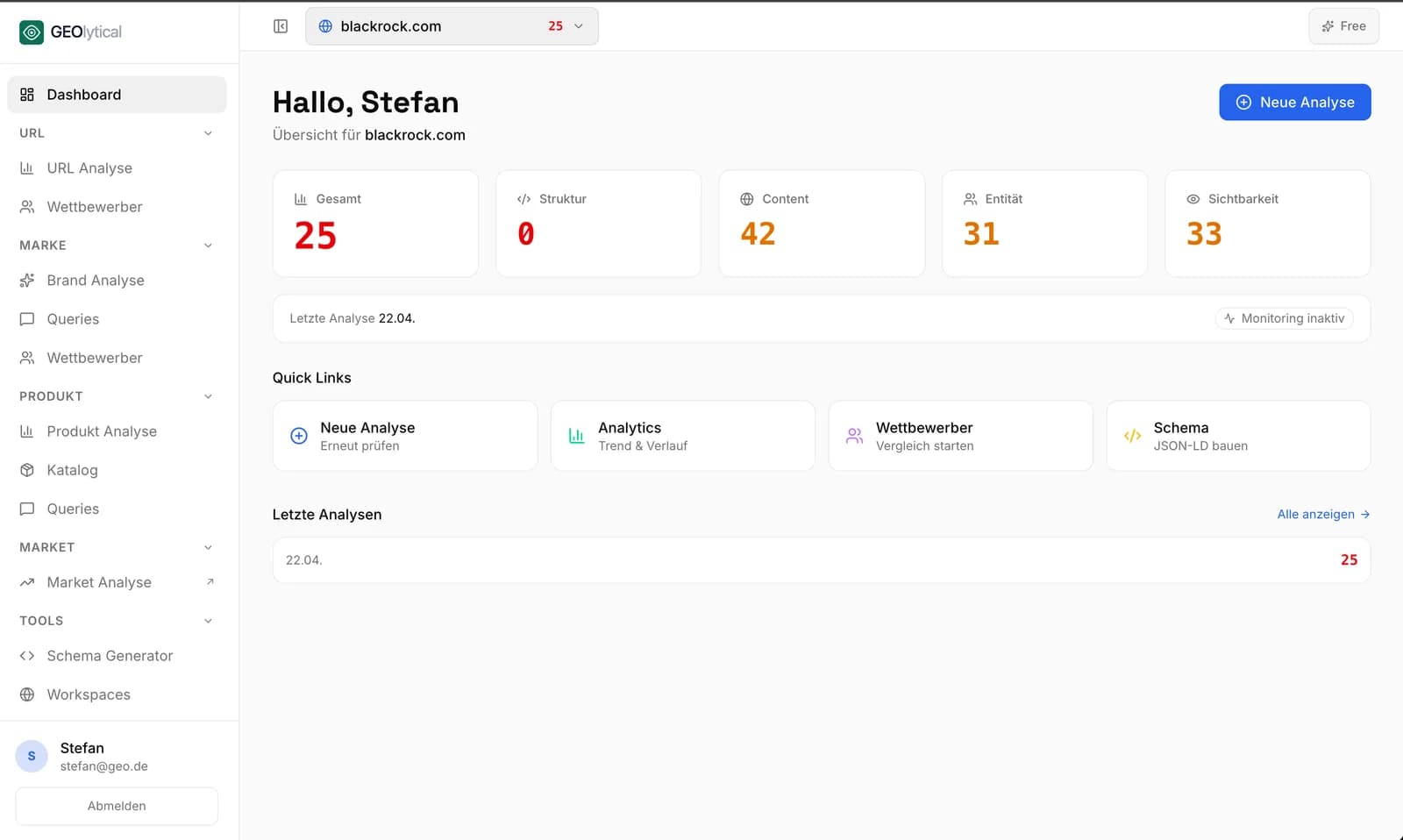This screenshot has height=840, width=1403.
Task: Collapse the MARKE sidebar section
Action: point(208,246)
